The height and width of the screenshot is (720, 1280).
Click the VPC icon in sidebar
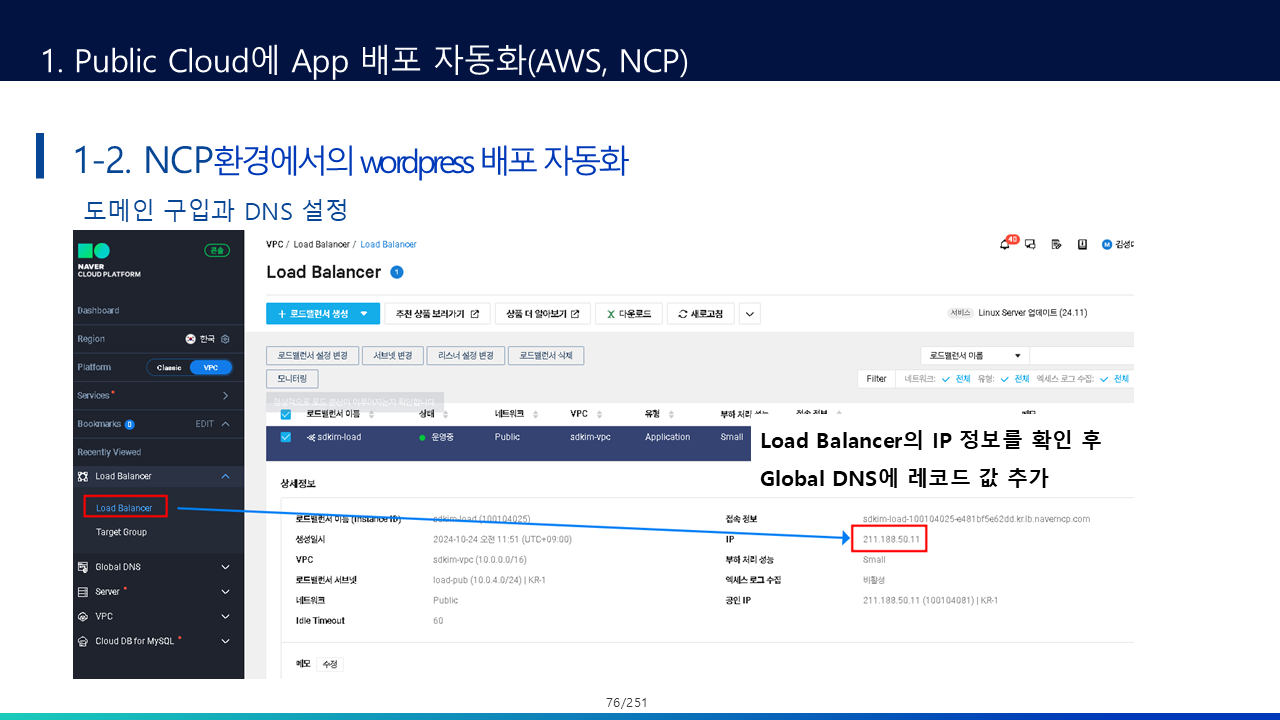[83, 617]
